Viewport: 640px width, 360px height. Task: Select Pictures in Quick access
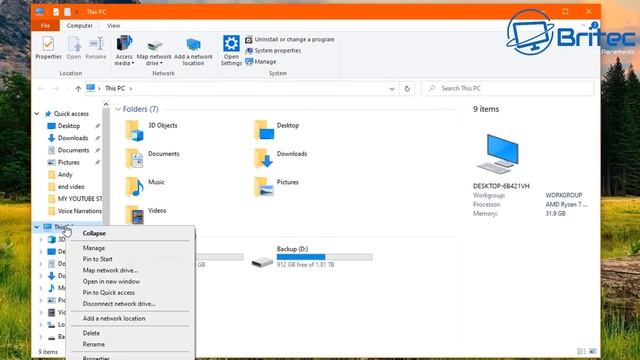click(x=69, y=162)
